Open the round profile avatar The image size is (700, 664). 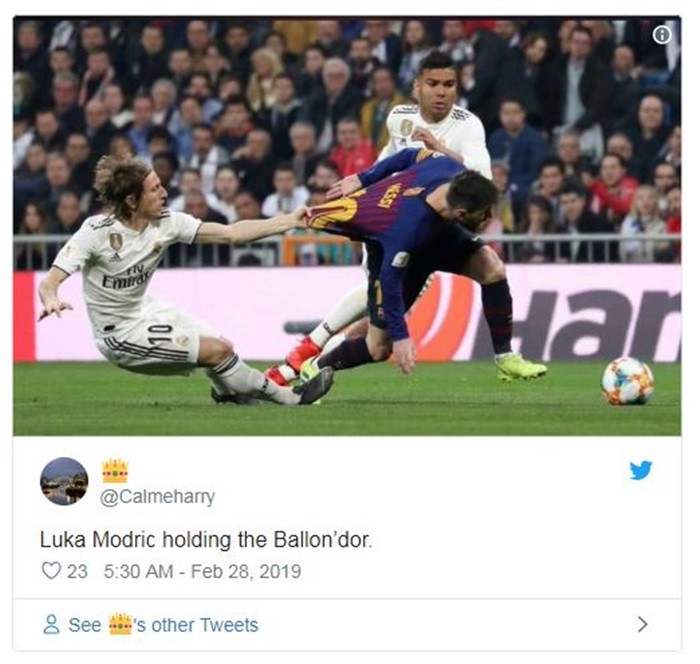tap(64, 481)
